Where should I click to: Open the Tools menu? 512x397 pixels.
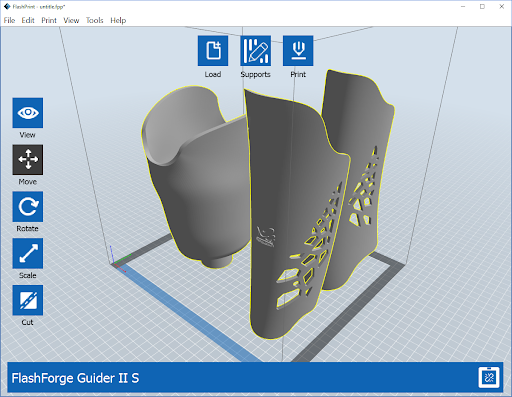click(95, 20)
